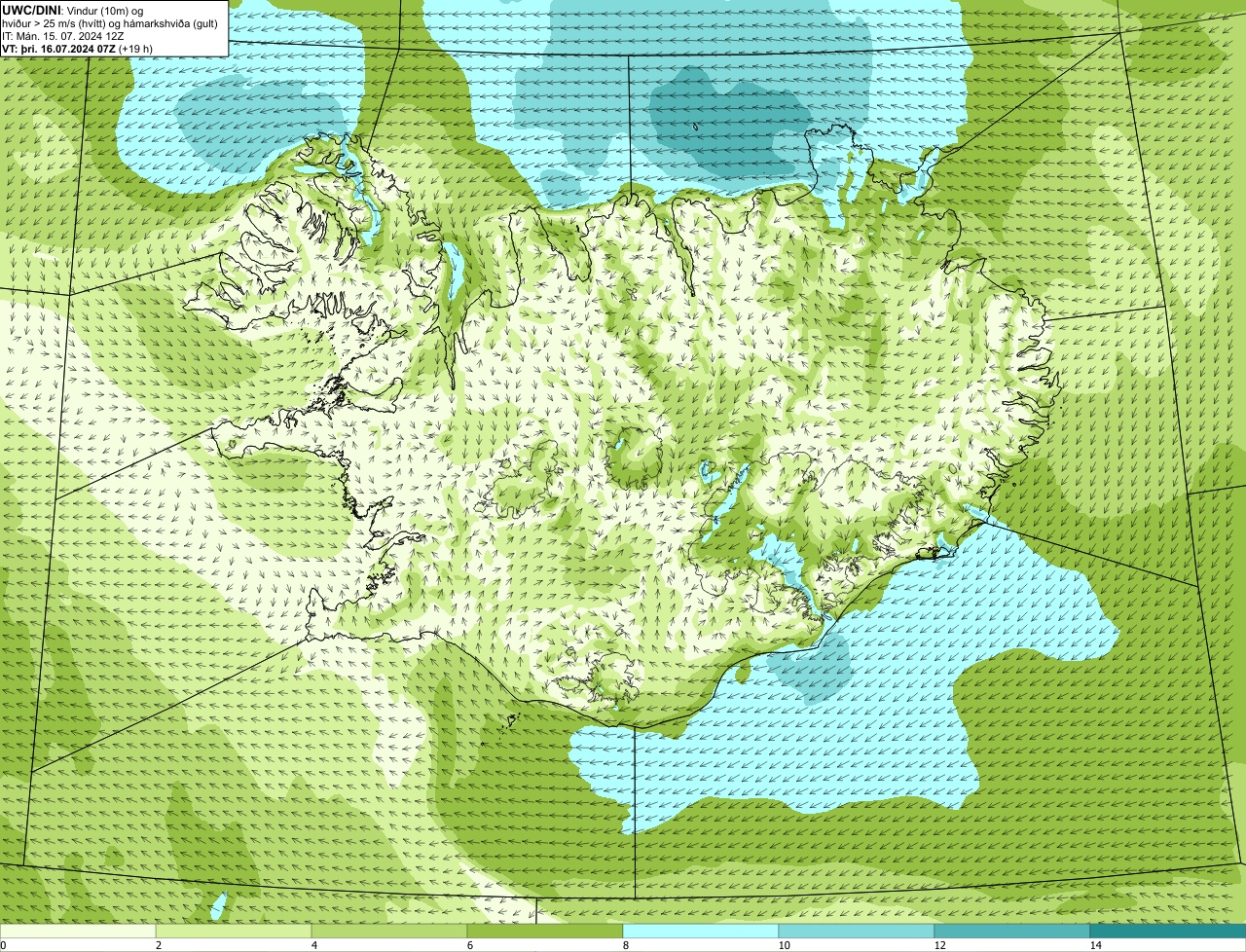The image size is (1246, 952).
Task: Click the 0–2 m/s palest legend swatch
Action: (x=78, y=931)
